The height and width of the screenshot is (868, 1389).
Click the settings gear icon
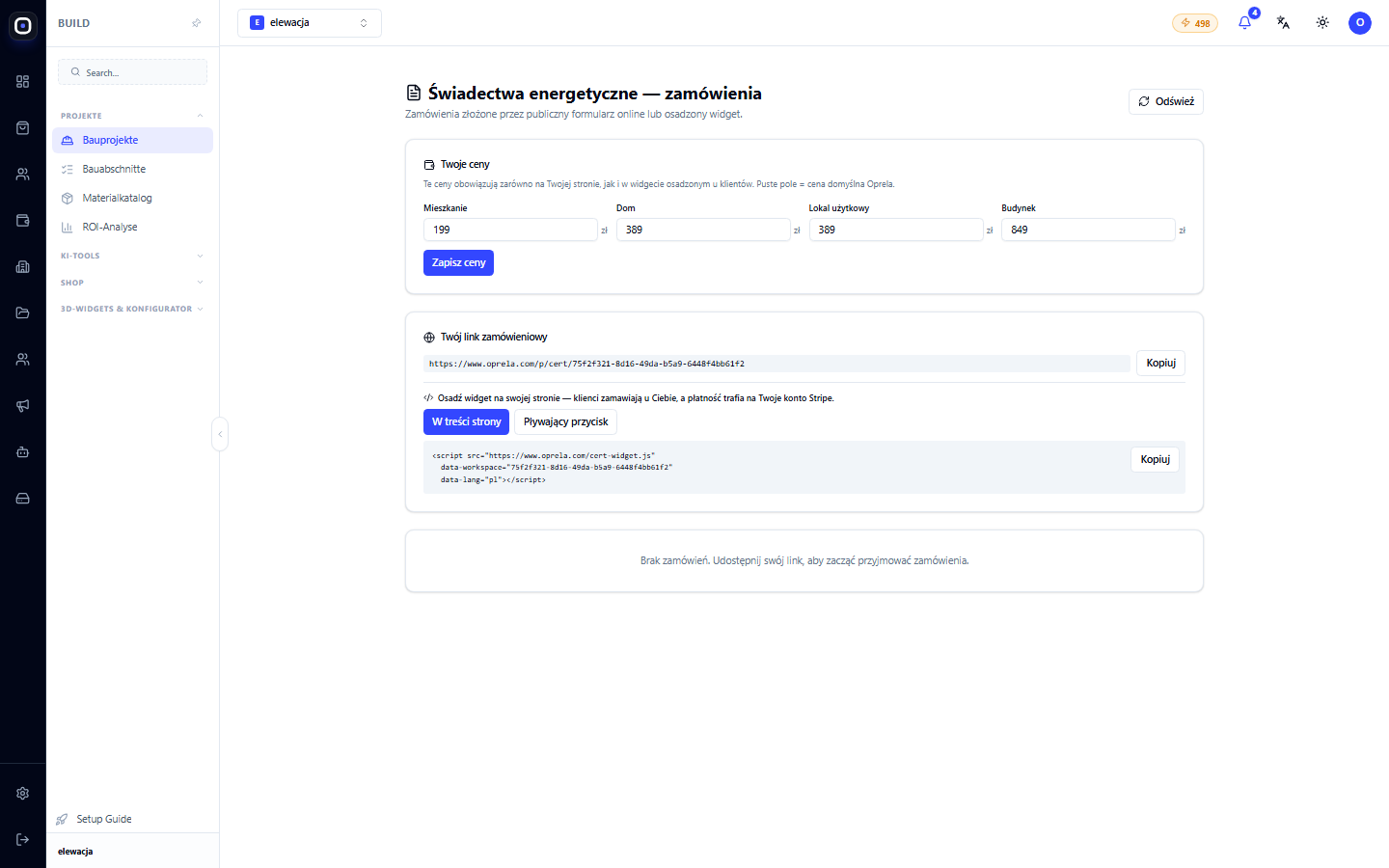[23, 794]
